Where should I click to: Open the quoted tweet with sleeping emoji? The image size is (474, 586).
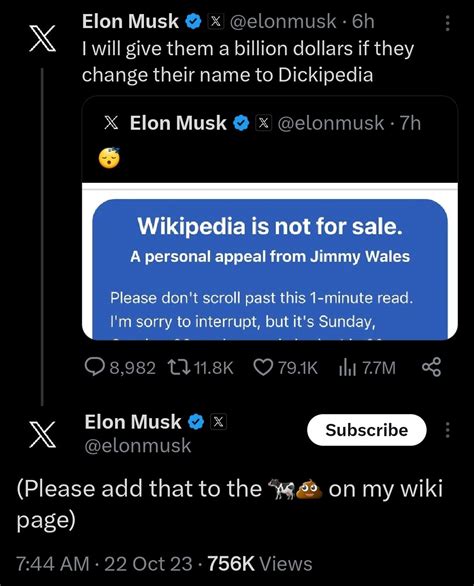(270, 218)
